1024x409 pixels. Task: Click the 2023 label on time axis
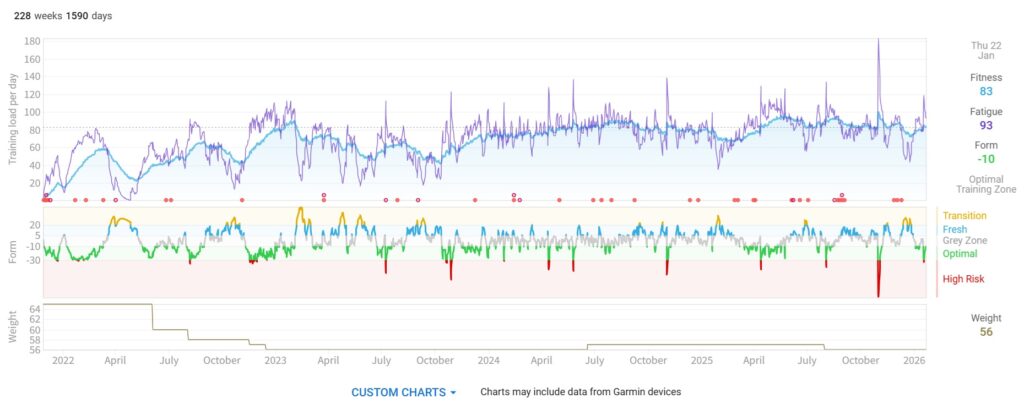coord(275,359)
